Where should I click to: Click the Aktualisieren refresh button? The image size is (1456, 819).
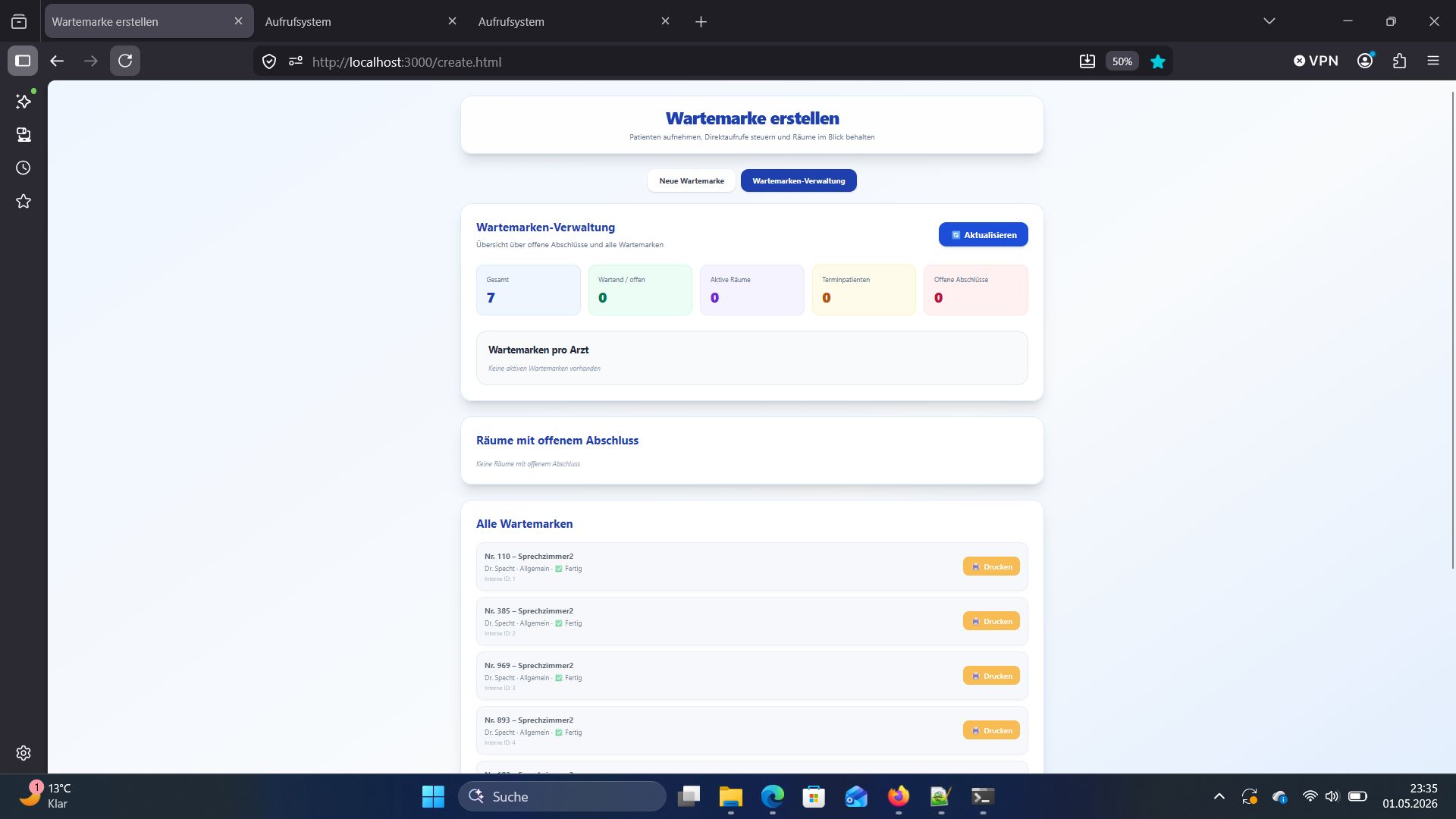click(x=983, y=234)
